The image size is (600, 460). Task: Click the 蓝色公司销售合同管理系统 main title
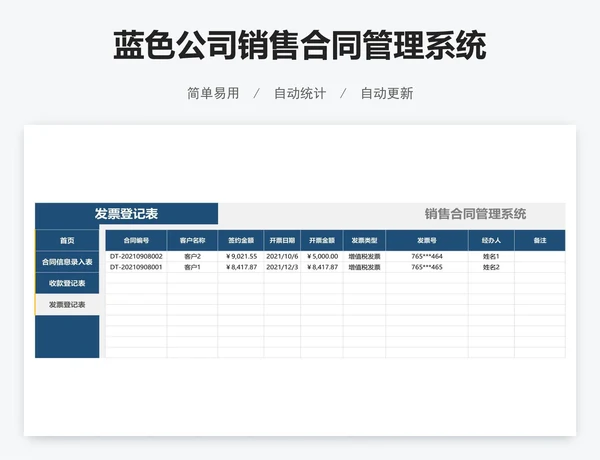click(300, 46)
